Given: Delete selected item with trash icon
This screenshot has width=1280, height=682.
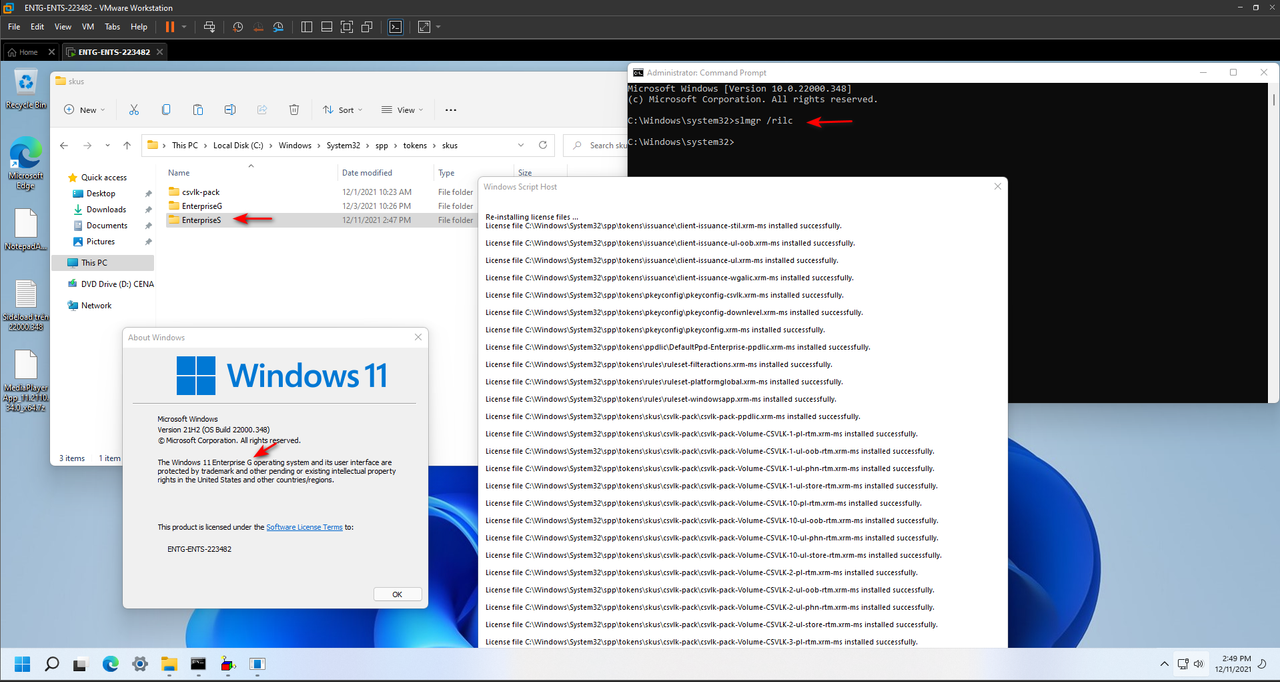Looking at the screenshot, I should (x=294, y=110).
